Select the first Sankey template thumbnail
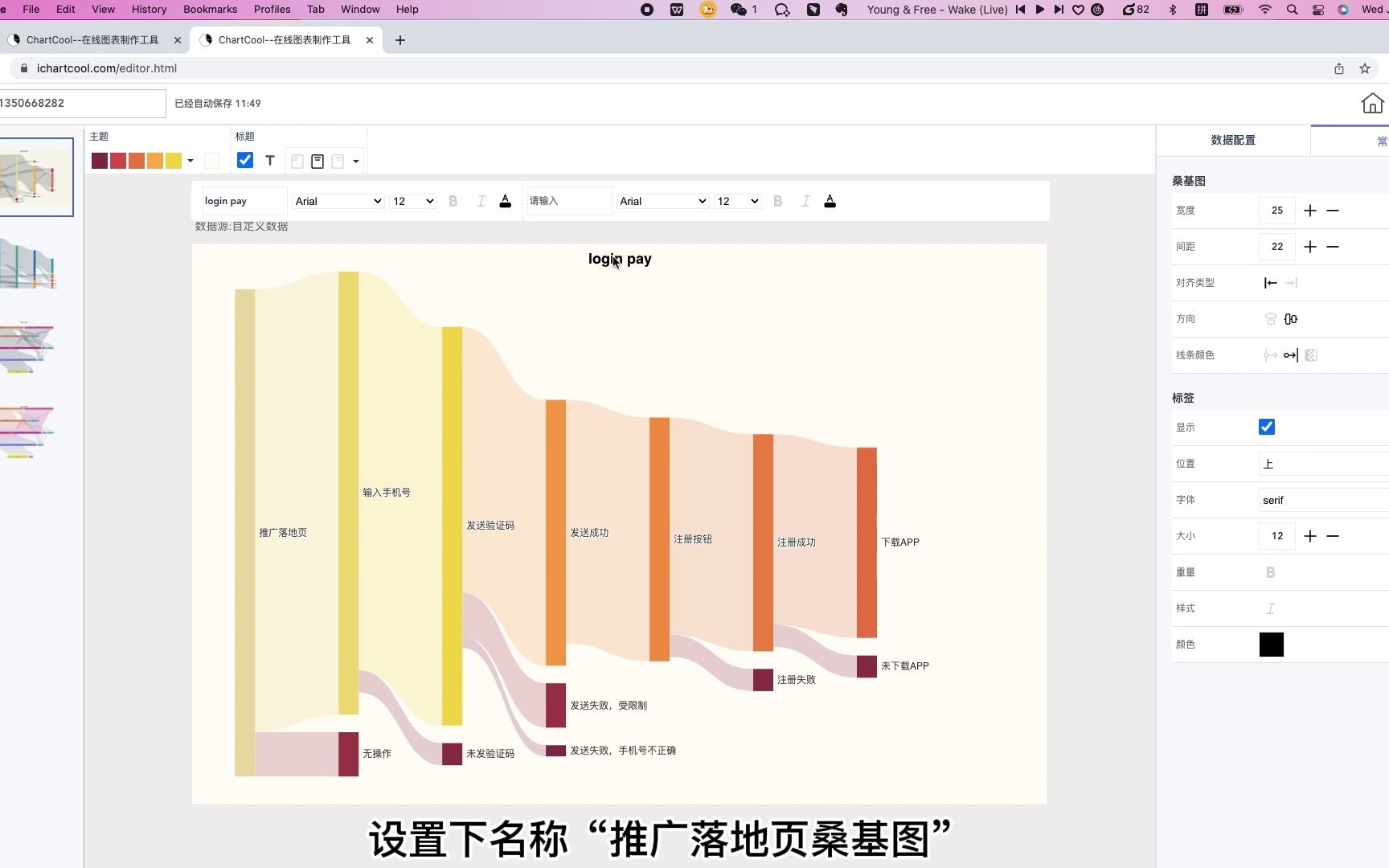 (35, 177)
